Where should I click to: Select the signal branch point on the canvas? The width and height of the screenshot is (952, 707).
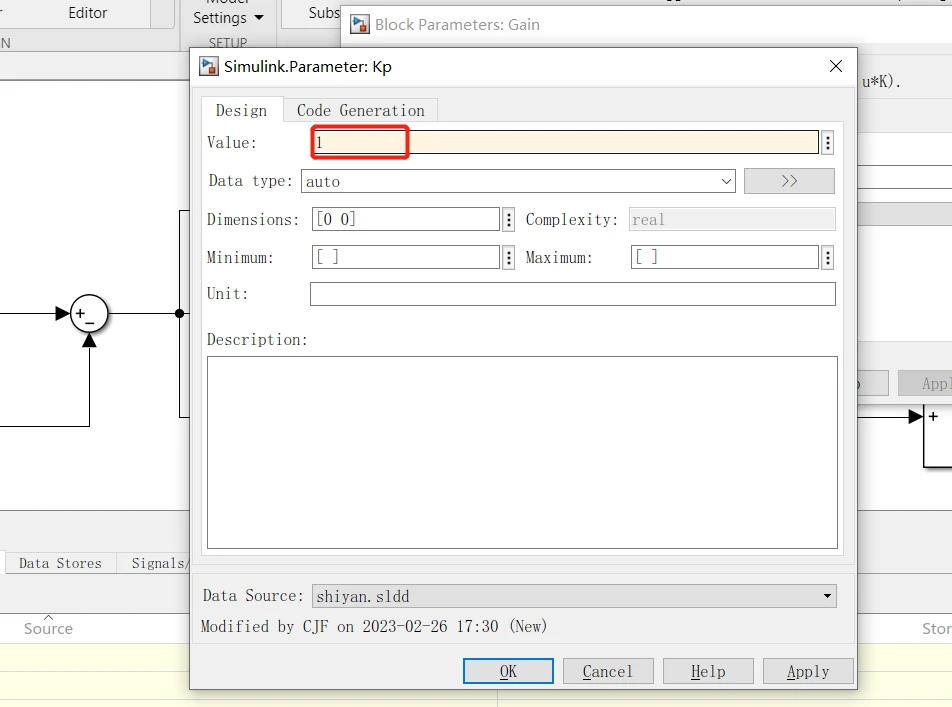[179, 313]
